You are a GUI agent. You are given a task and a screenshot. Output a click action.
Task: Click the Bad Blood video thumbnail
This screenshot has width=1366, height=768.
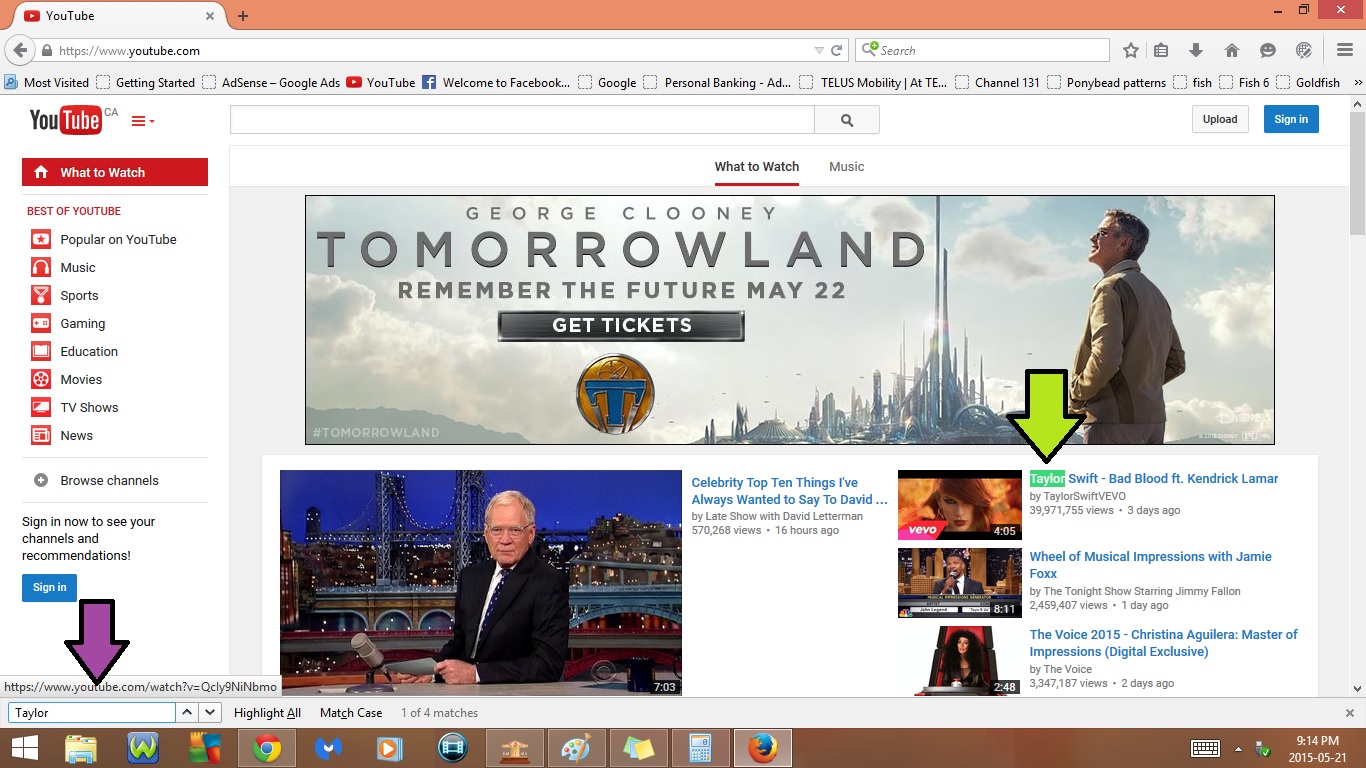960,505
